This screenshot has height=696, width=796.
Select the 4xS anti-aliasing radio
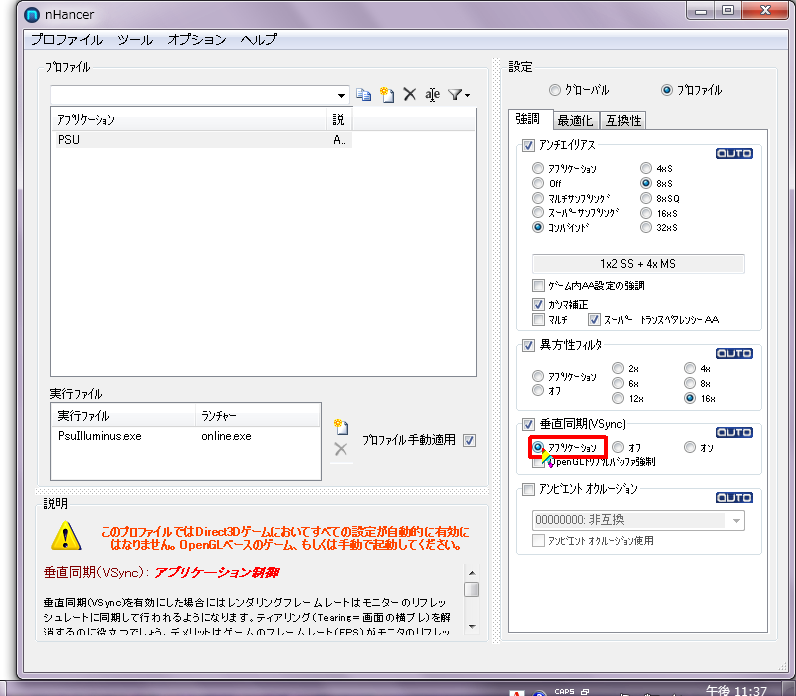coord(646,168)
